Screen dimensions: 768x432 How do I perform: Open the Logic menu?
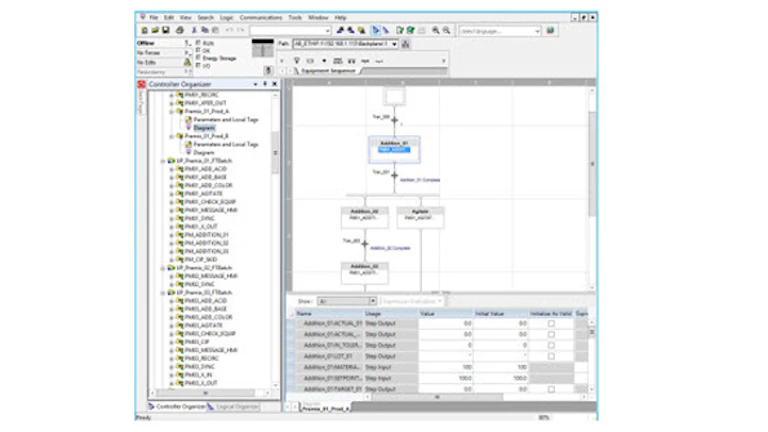tap(226, 17)
